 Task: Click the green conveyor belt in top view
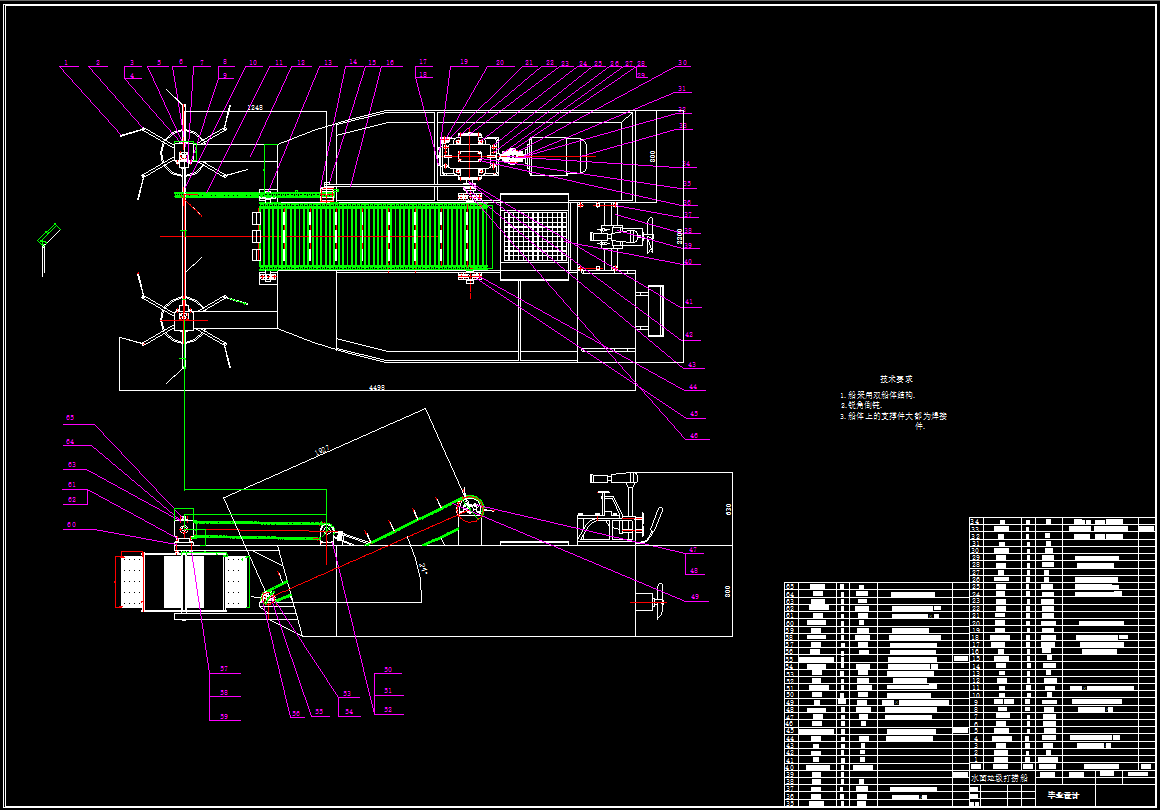click(374, 237)
